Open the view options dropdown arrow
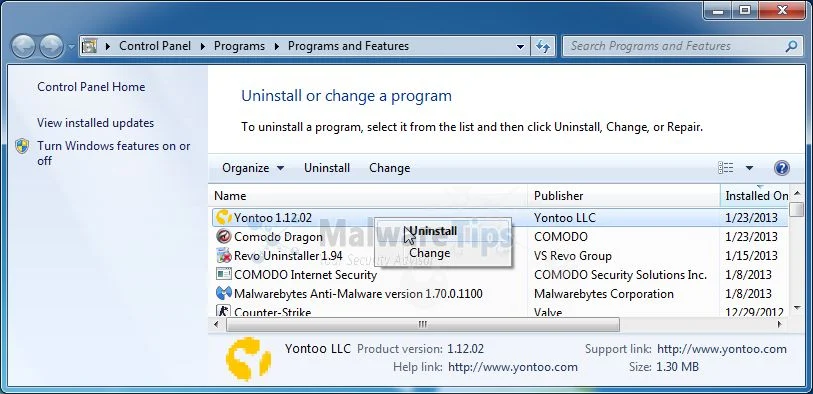 (749, 168)
